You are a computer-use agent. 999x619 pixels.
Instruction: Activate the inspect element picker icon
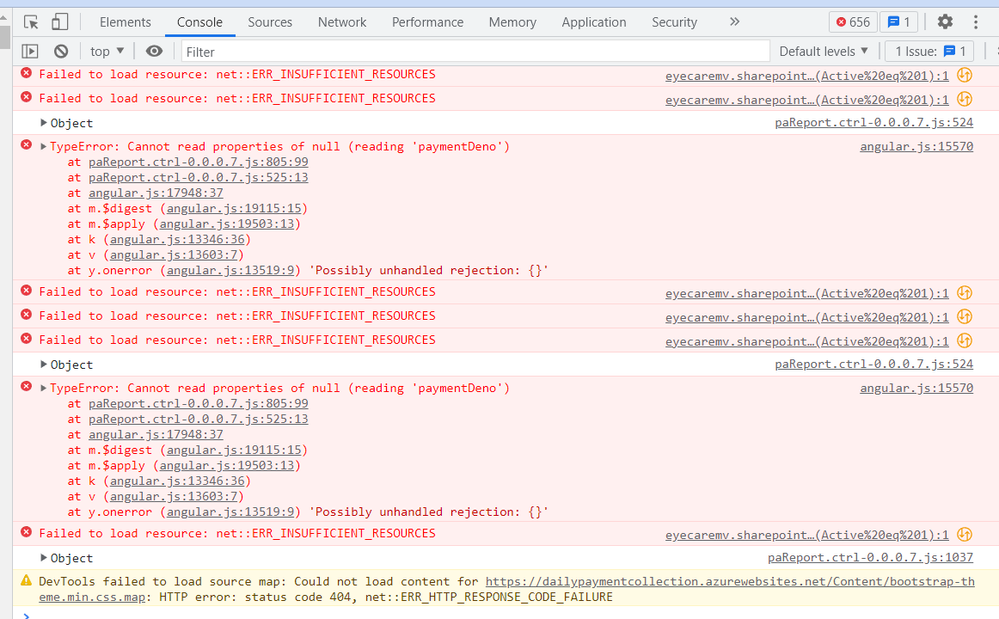coord(31,22)
